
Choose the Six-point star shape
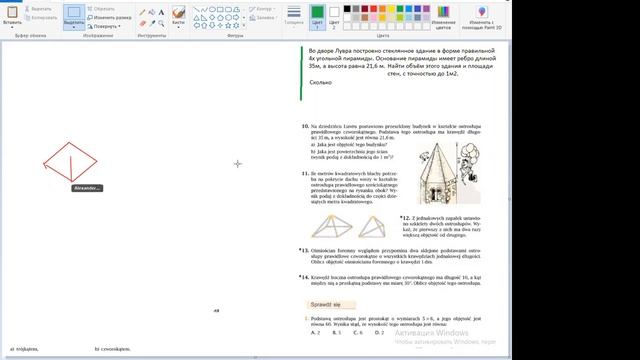237,25
